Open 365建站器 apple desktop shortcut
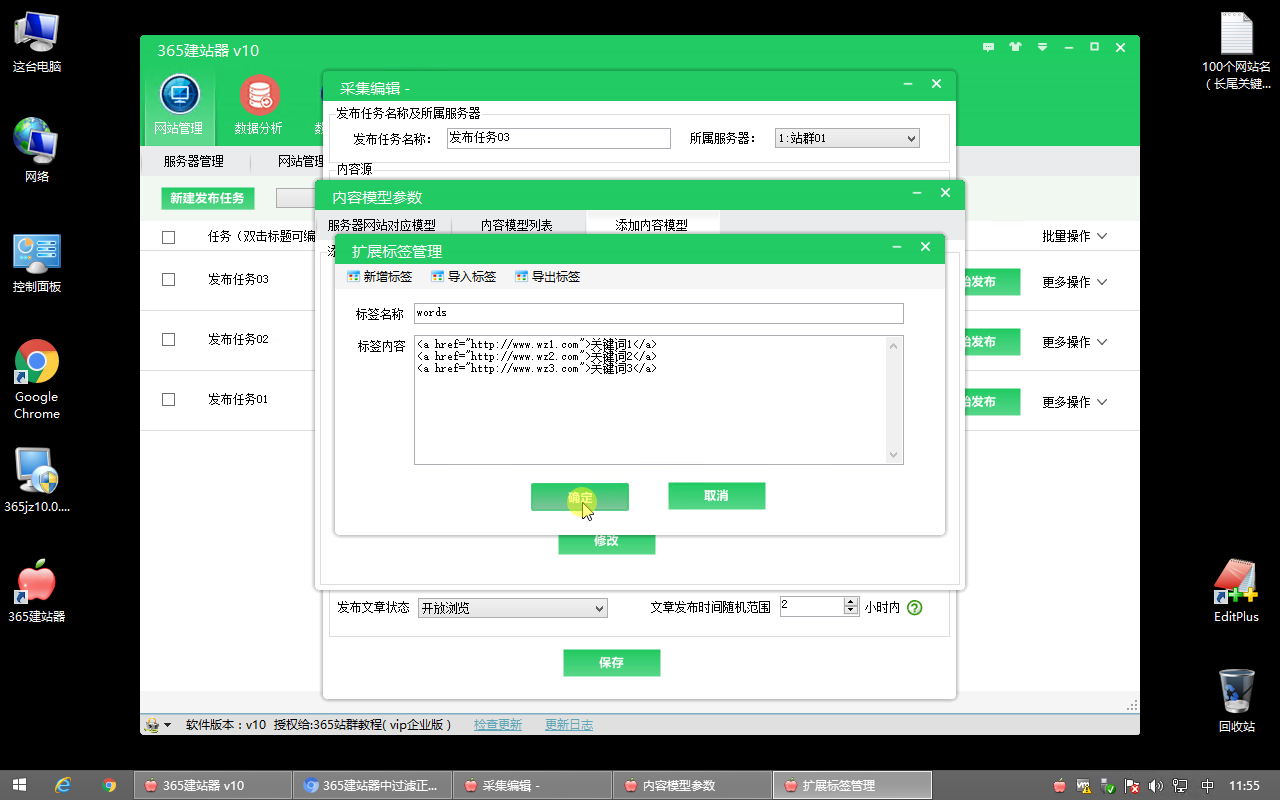 (37, 591)
